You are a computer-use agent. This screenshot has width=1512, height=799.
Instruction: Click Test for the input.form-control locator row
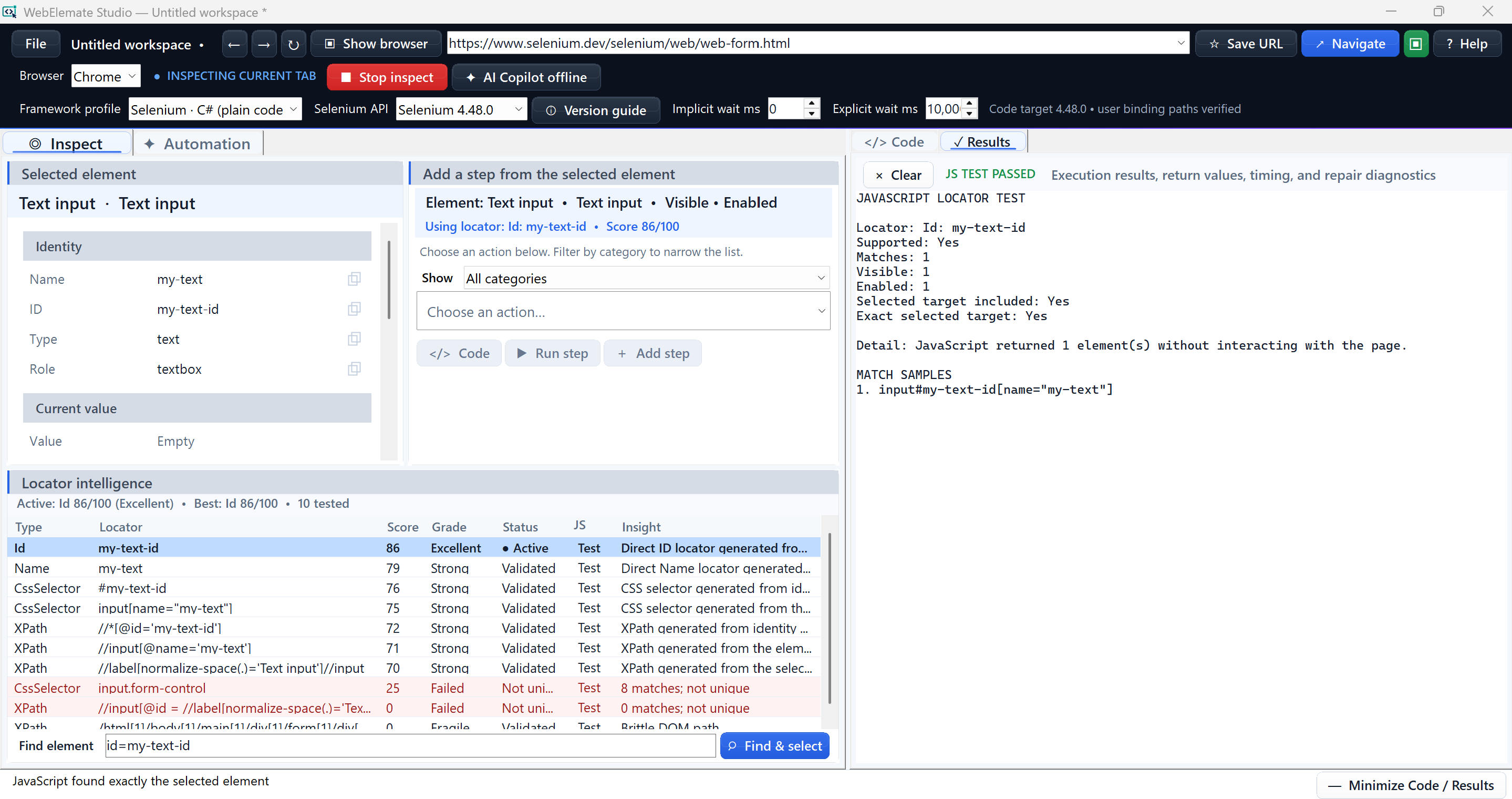[589, 688]
